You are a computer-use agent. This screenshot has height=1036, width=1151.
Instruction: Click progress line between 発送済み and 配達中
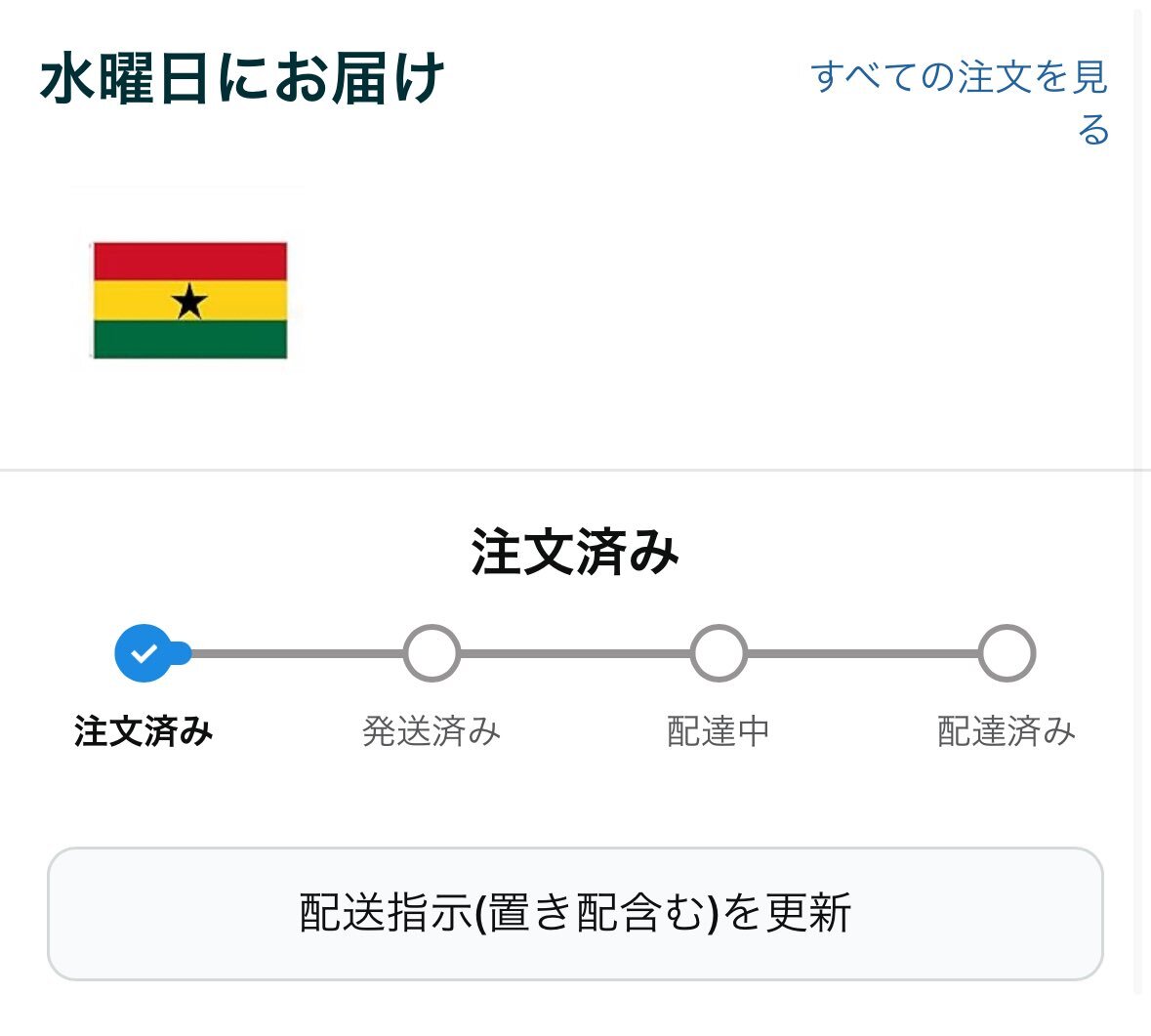point(576,652)
